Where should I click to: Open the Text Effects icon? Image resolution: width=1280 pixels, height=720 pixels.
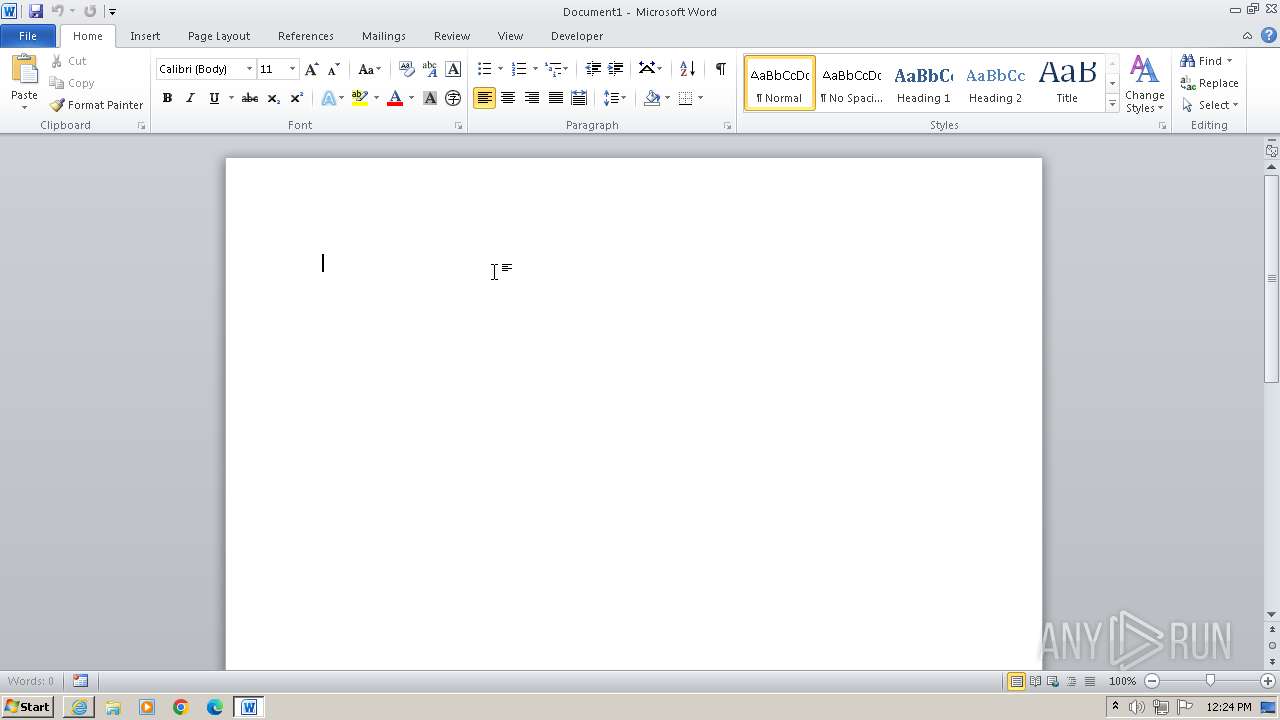pos(328,98)
